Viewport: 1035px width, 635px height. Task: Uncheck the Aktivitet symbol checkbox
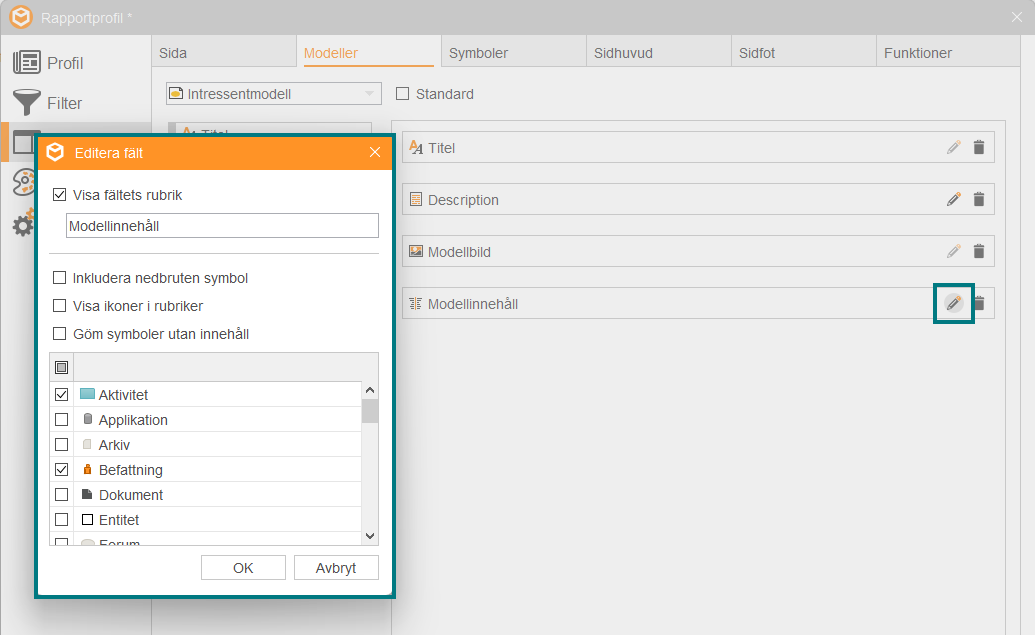61,394
